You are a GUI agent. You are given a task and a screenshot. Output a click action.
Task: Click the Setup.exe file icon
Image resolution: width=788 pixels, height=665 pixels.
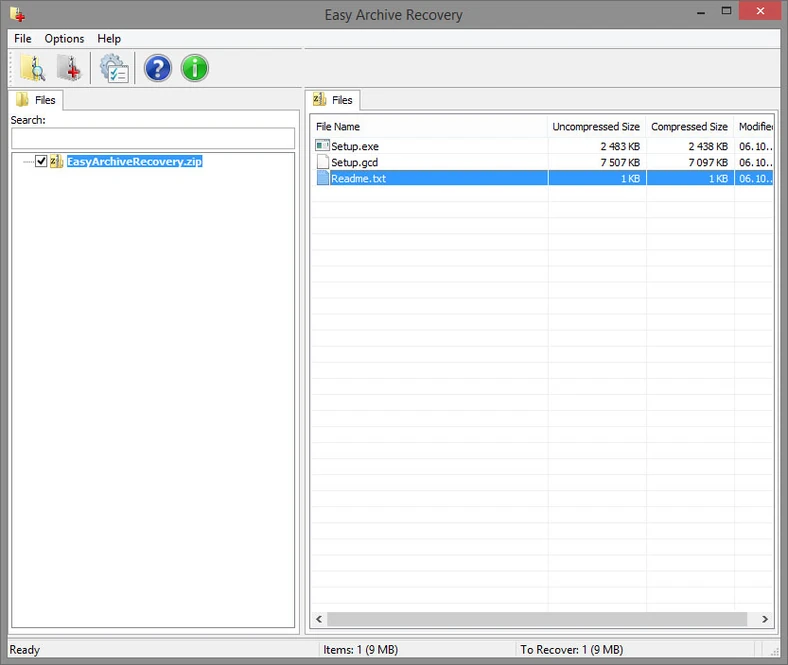pyautogui.click(x=322, y=146)
